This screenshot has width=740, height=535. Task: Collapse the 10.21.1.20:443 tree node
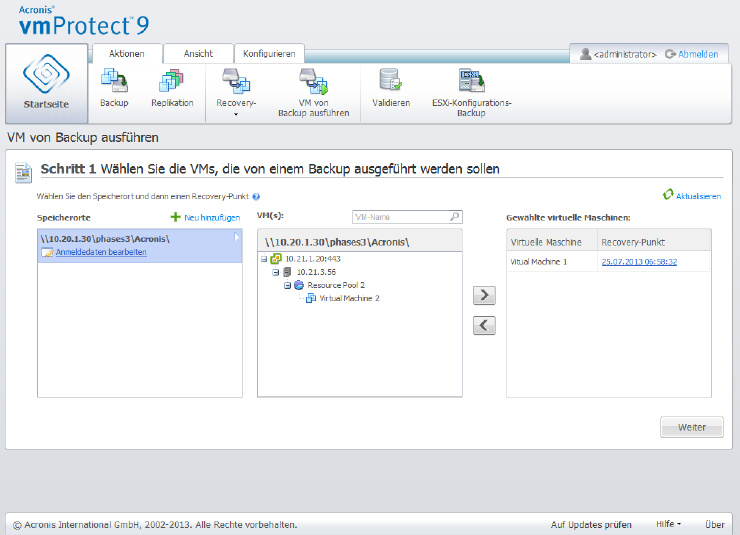point(264,259)
